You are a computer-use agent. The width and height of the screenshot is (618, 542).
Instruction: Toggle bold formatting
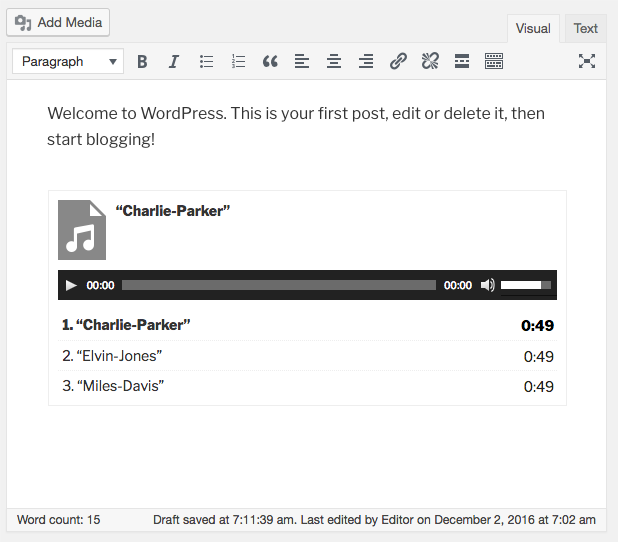142,61
